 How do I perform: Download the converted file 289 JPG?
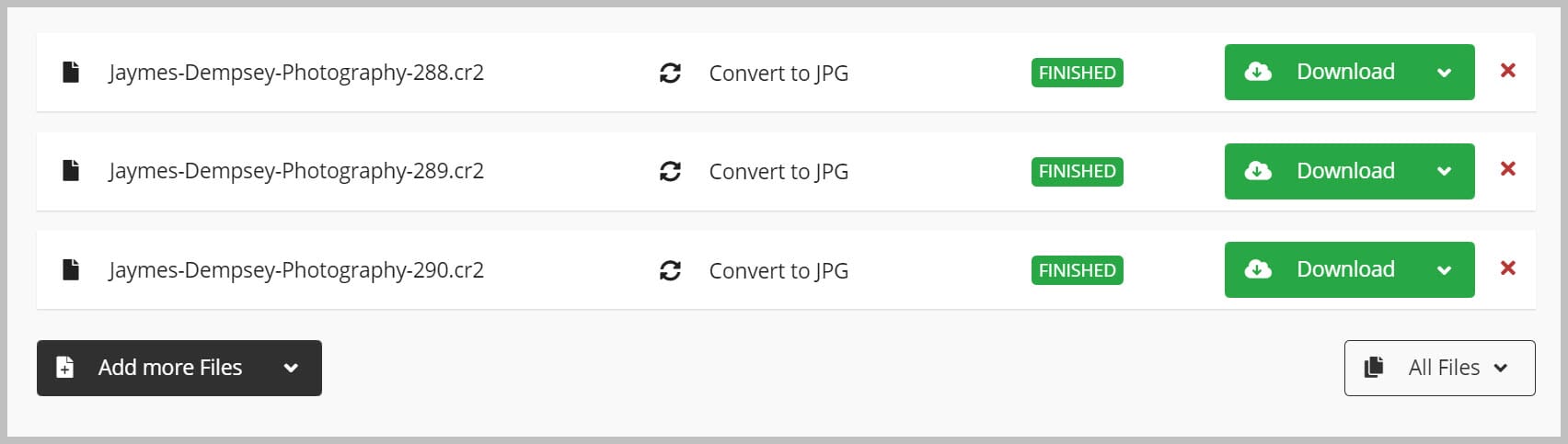click(x=1322, y=171)
